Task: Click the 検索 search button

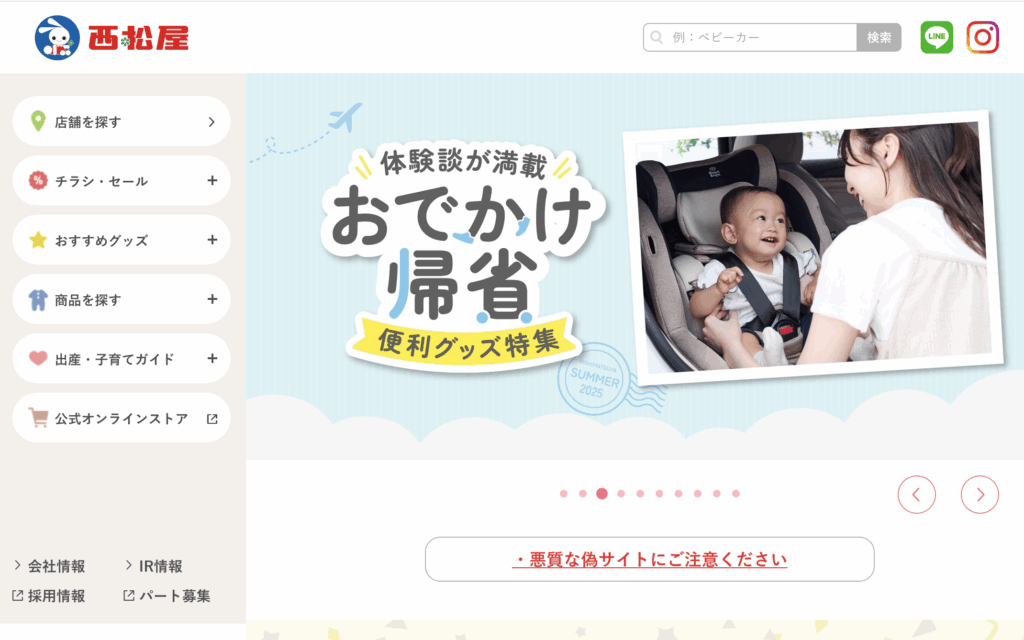Action: point(879,37)
